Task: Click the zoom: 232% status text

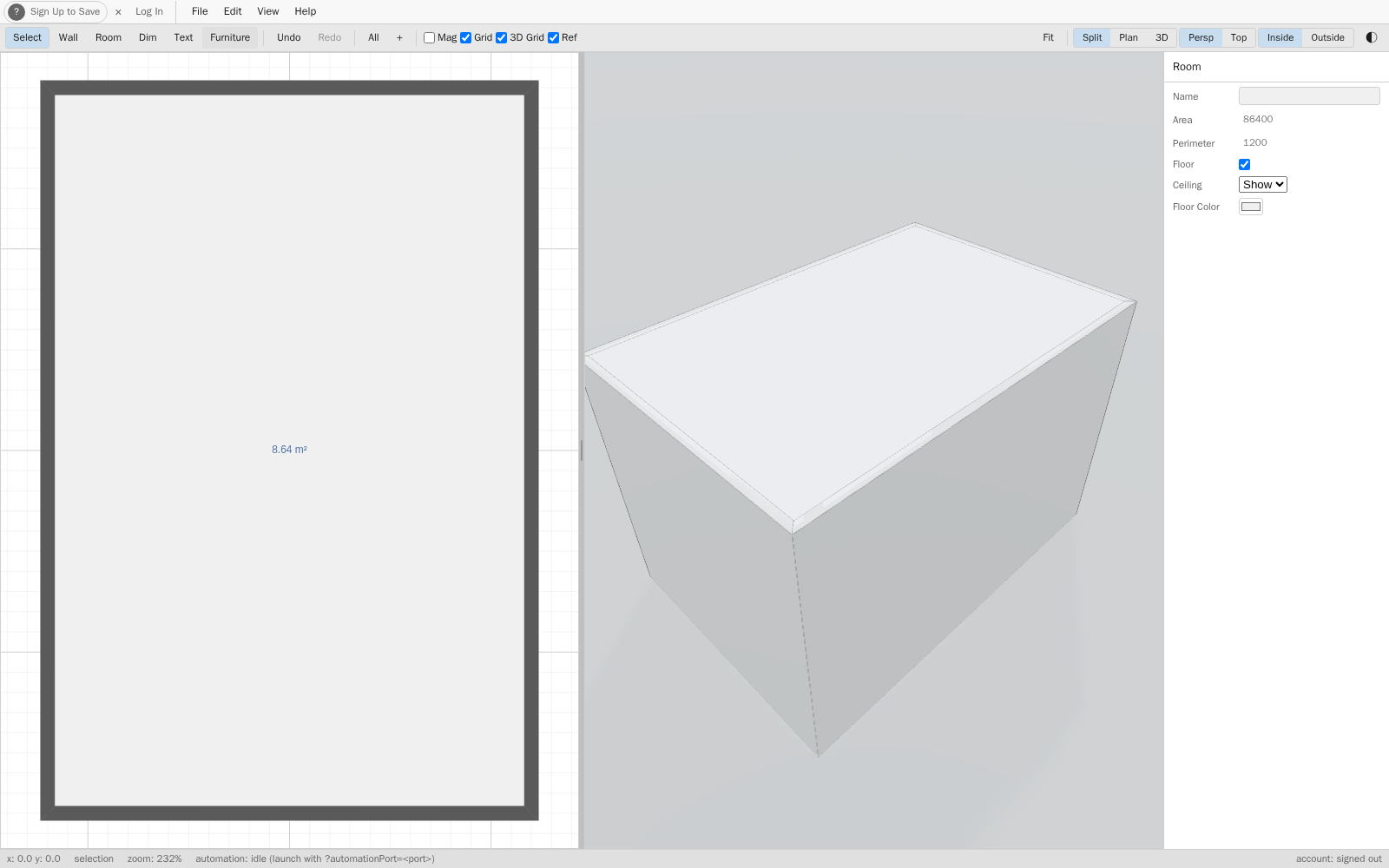Action: click(x=155, y=859)
